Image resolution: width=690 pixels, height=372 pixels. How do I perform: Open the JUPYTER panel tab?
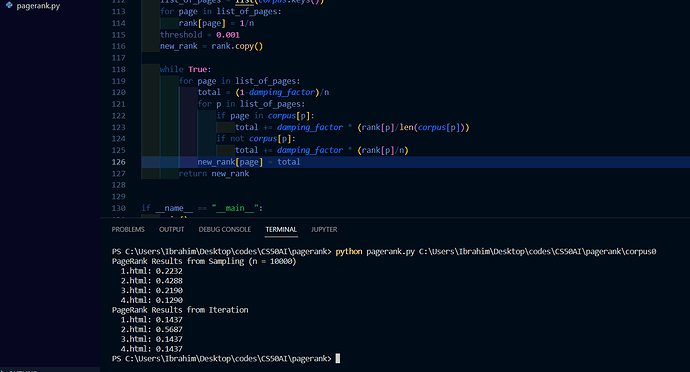[324, 229]
